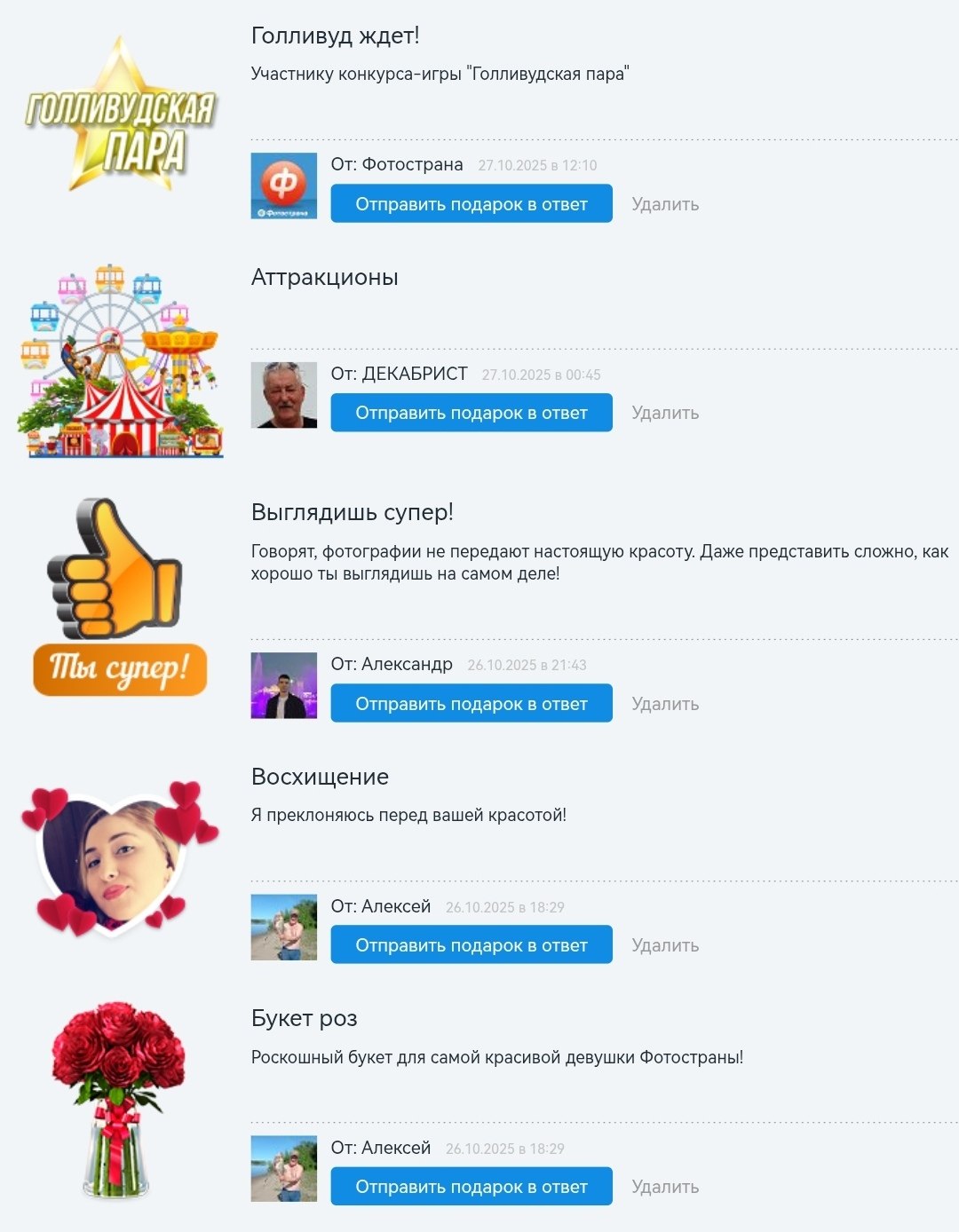Open the ferris wheel Attractions gift image
The image size is (959, 1232).
point(120,360)
